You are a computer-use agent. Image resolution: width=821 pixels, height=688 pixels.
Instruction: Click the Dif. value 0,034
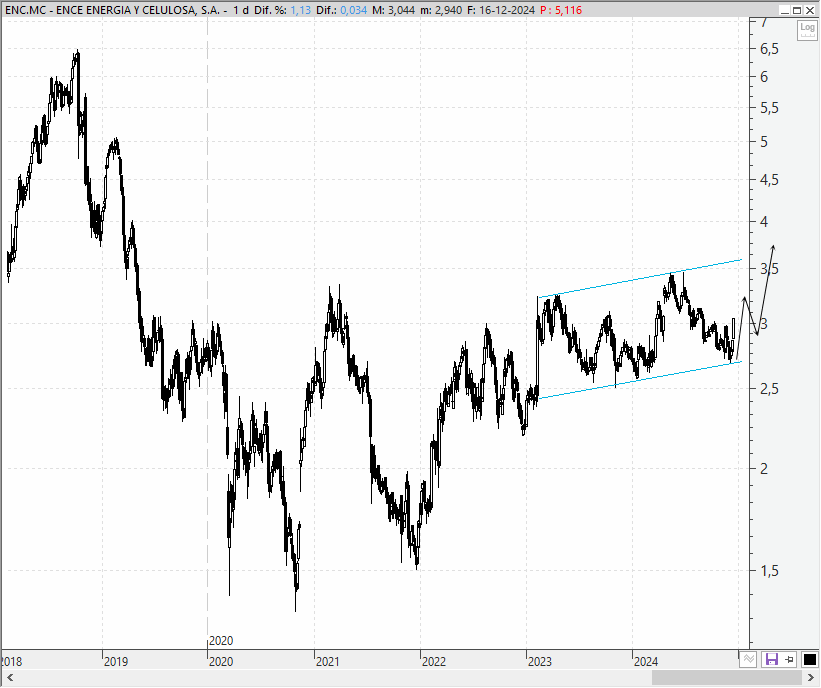click(x=353, y=10)
